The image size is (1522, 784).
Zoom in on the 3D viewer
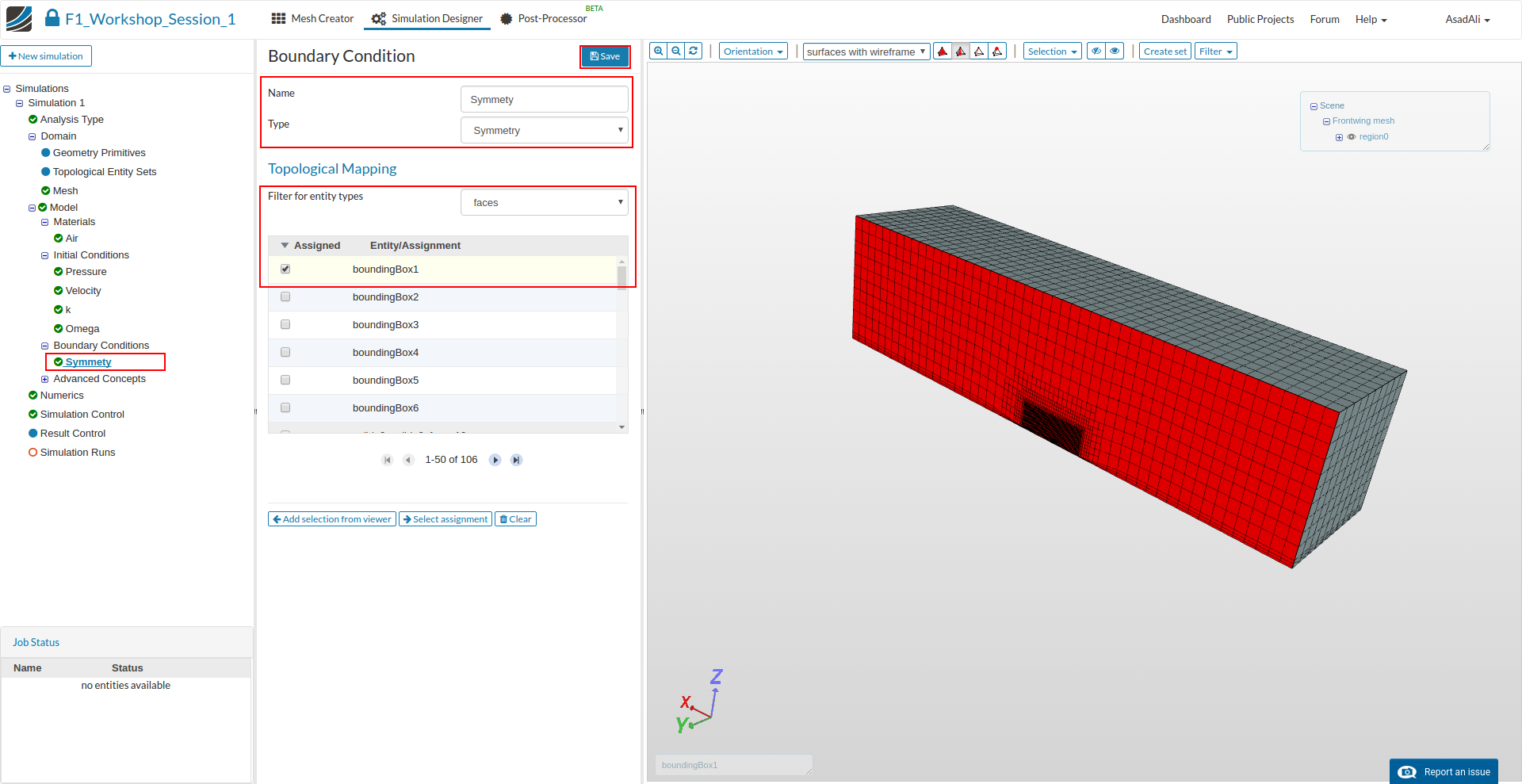tap(659, 51)
